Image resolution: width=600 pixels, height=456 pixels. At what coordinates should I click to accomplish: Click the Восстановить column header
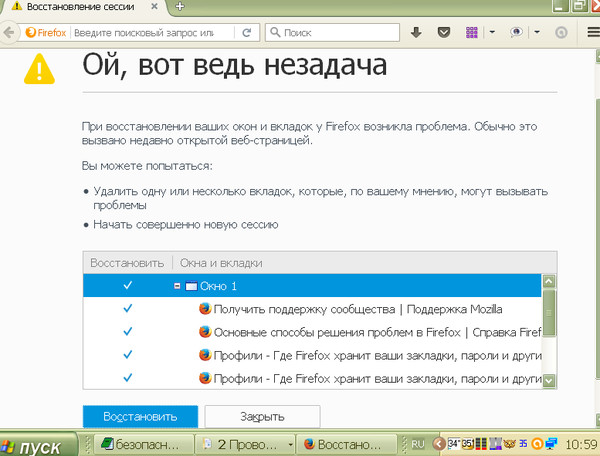pyautogui.click(x=127, y=263)
